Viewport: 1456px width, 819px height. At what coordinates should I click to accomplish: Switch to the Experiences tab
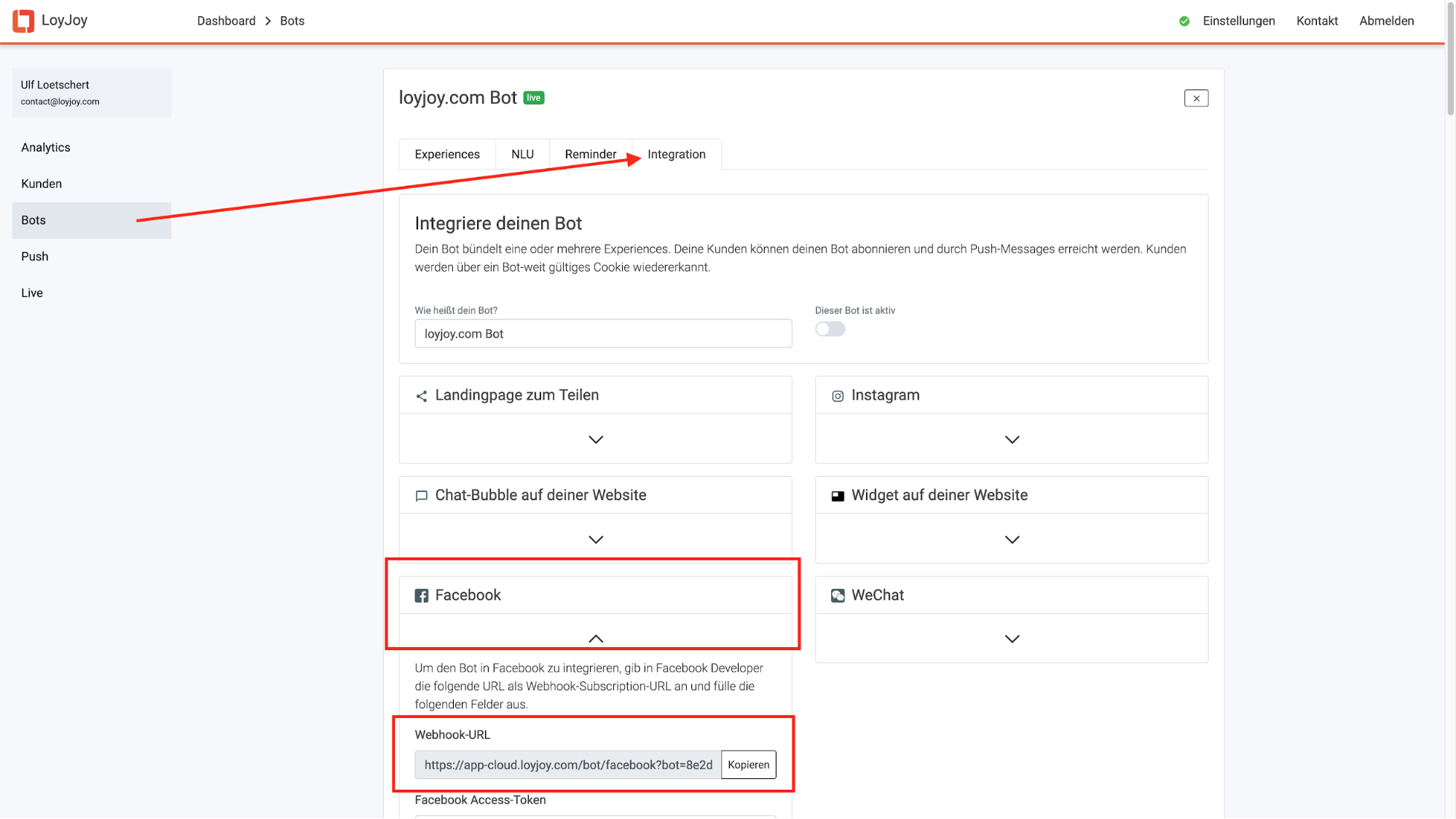coord(446,154)
